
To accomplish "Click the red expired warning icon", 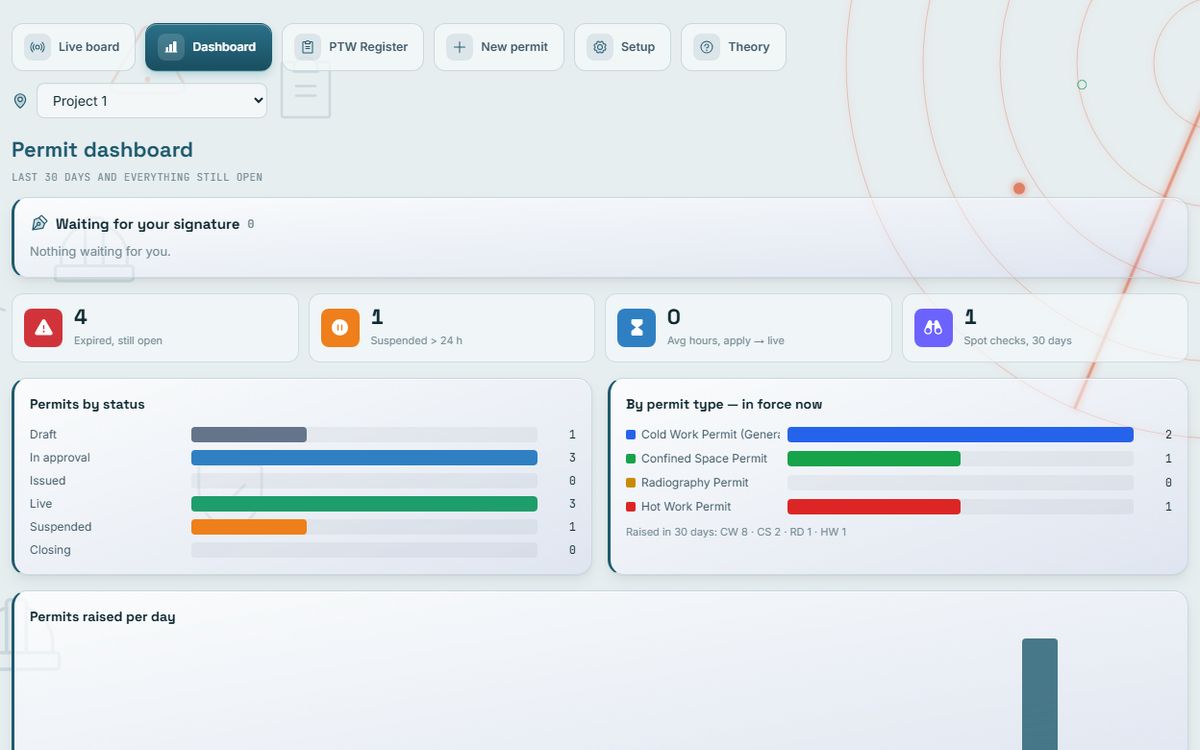I will point(43,328).
